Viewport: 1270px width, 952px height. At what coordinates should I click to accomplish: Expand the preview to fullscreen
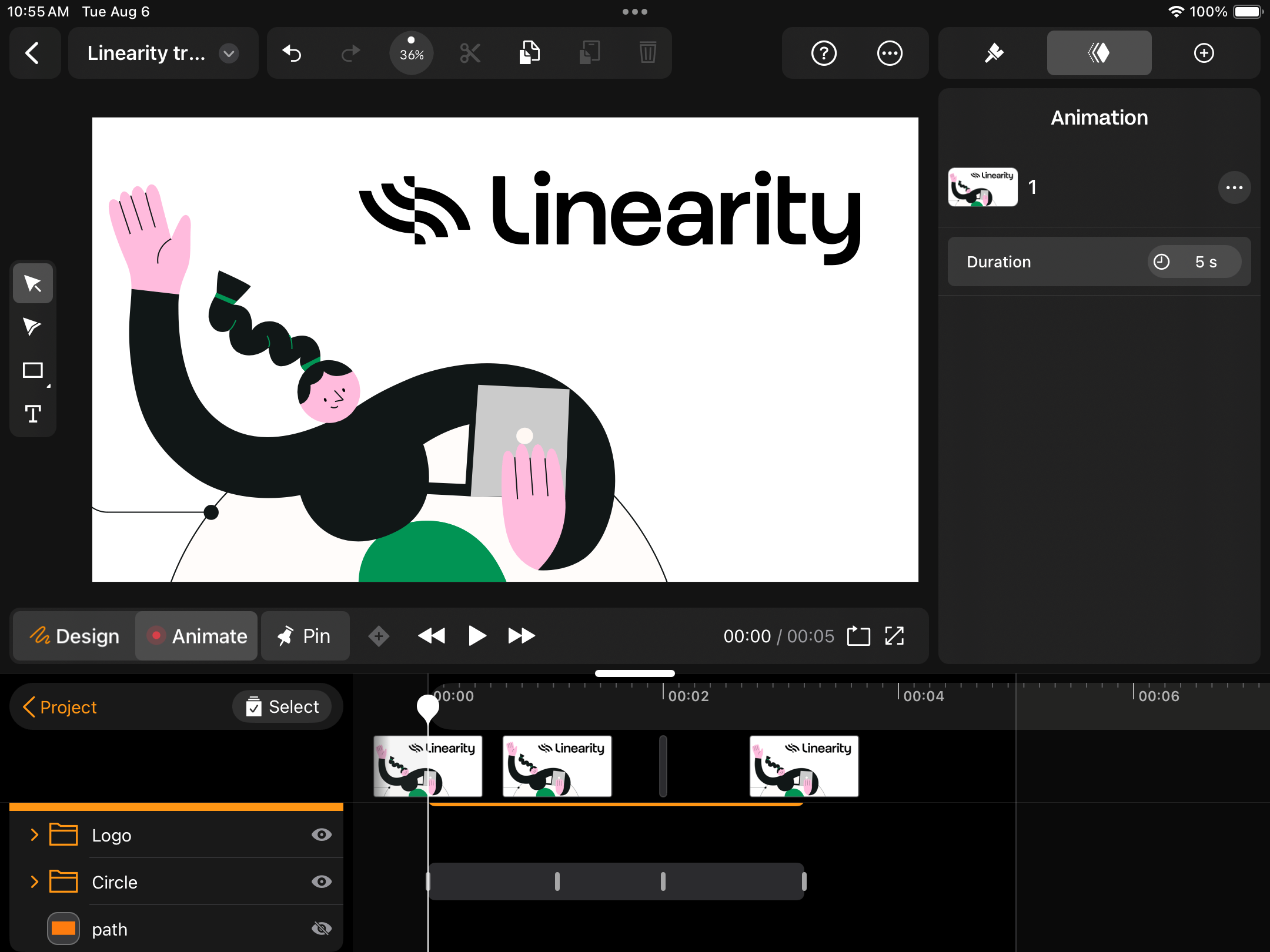point(894,636)
